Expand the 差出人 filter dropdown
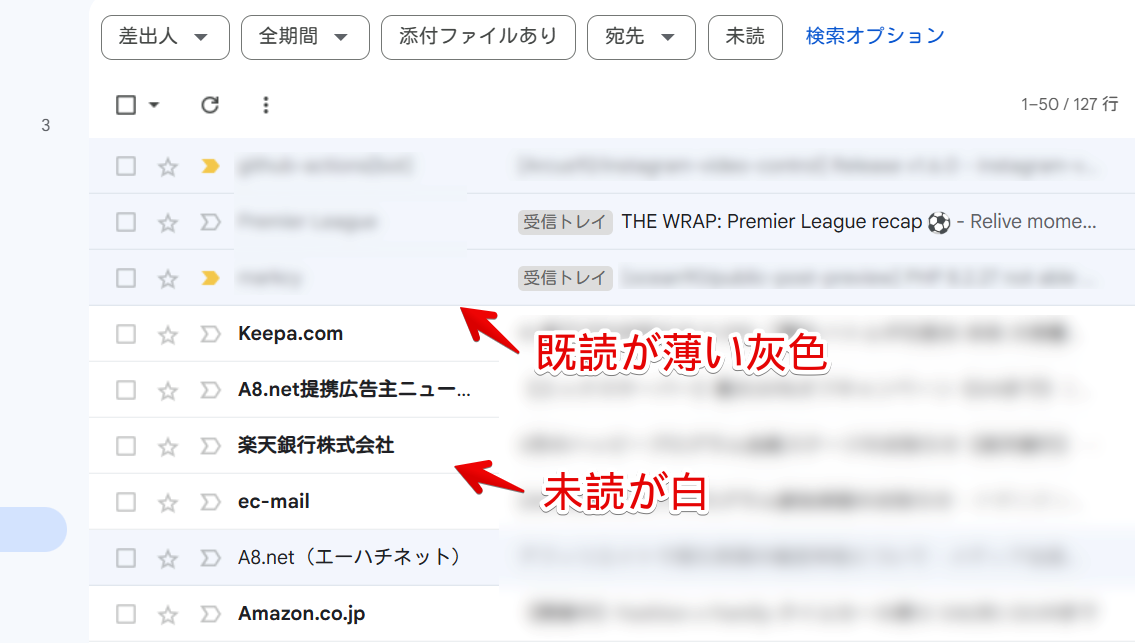Screen dimensions: 1135x643 165,37
